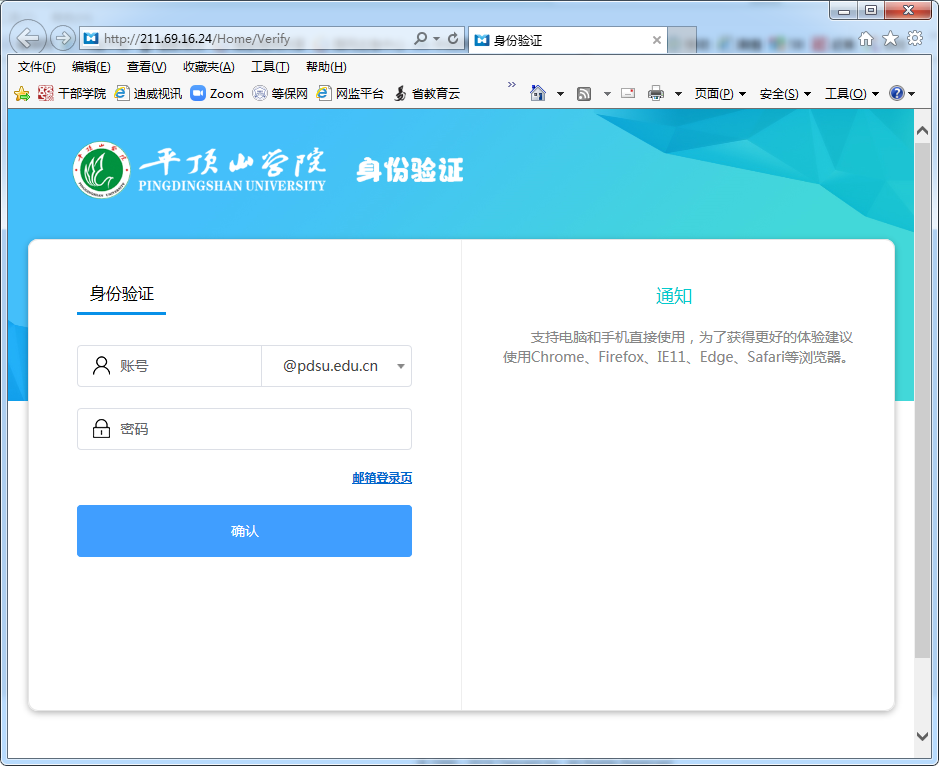Open the 工具(O) command menu
This screenshot has height=766, width=939.
coord(852,93)
